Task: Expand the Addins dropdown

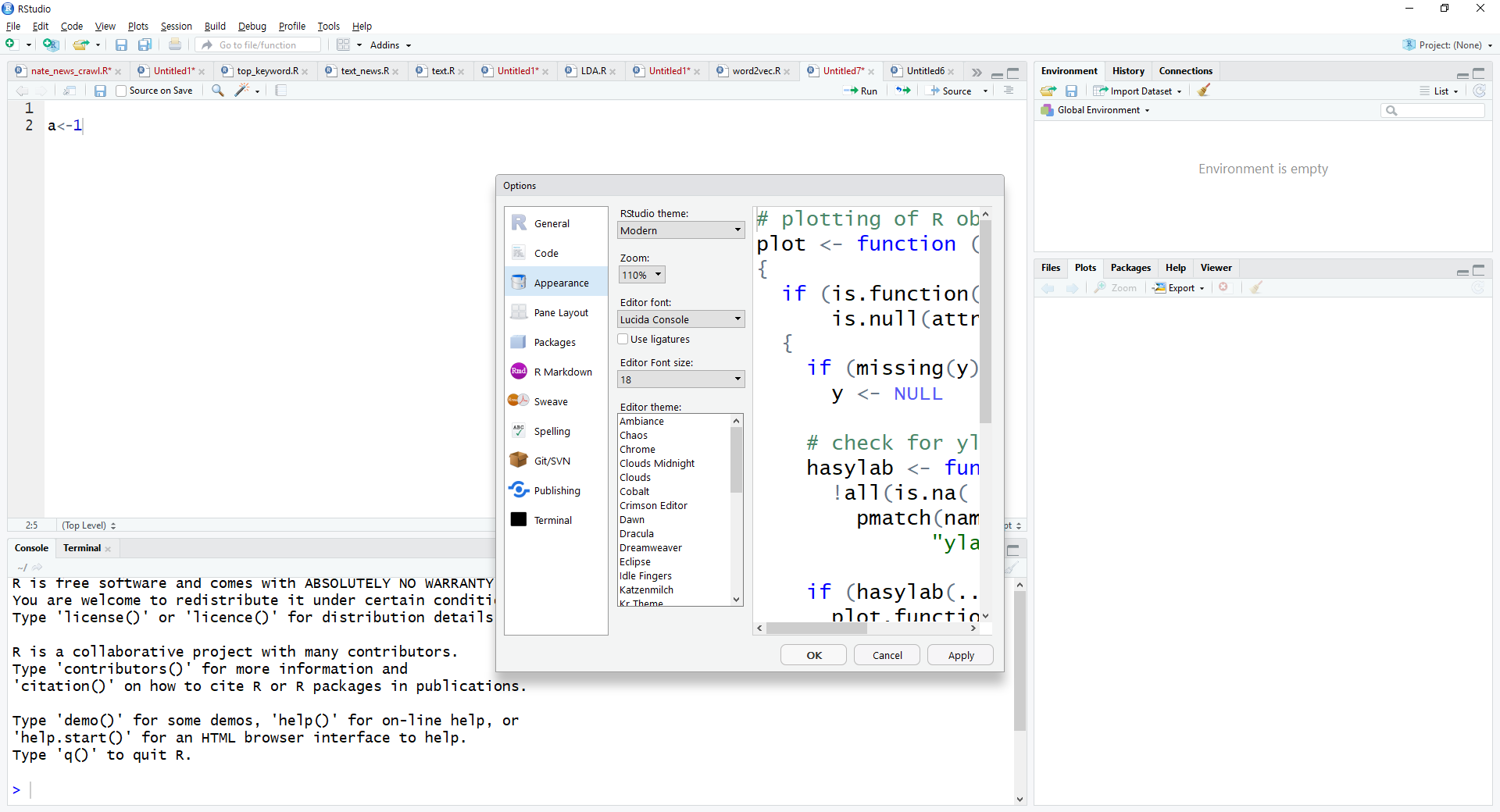Action: click(x=390, y=45)
